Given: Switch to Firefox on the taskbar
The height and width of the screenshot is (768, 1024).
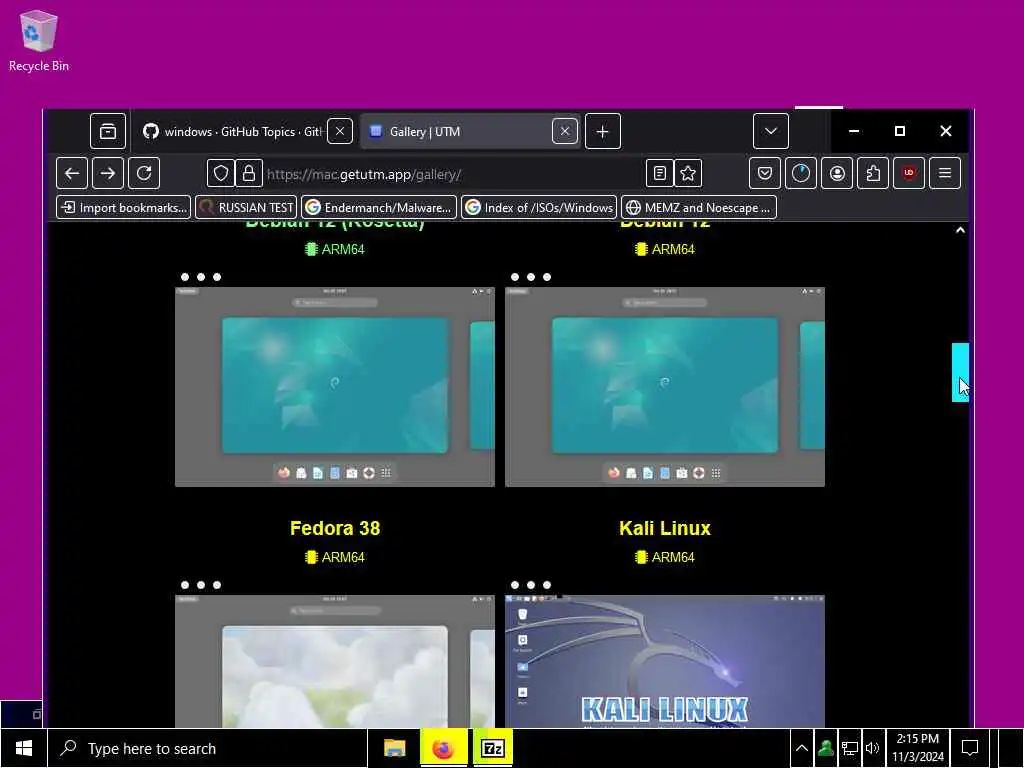Looking at the screenshot, I should (443, 748).
